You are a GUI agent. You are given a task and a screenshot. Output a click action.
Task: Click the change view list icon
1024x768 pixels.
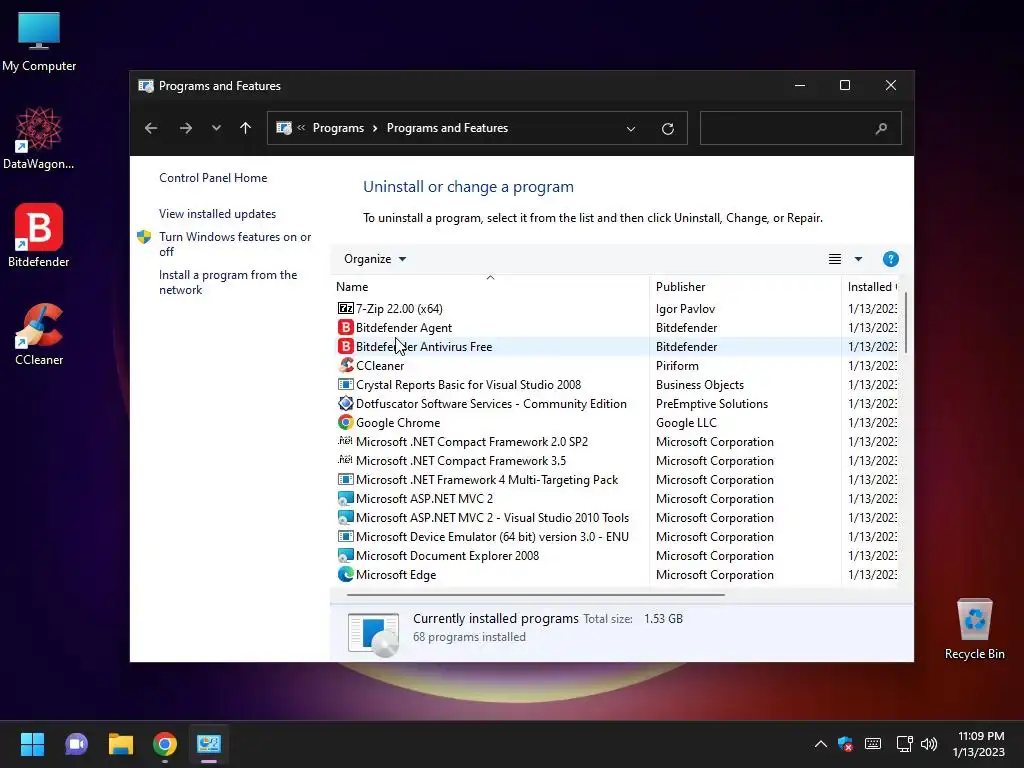point(835,259)
